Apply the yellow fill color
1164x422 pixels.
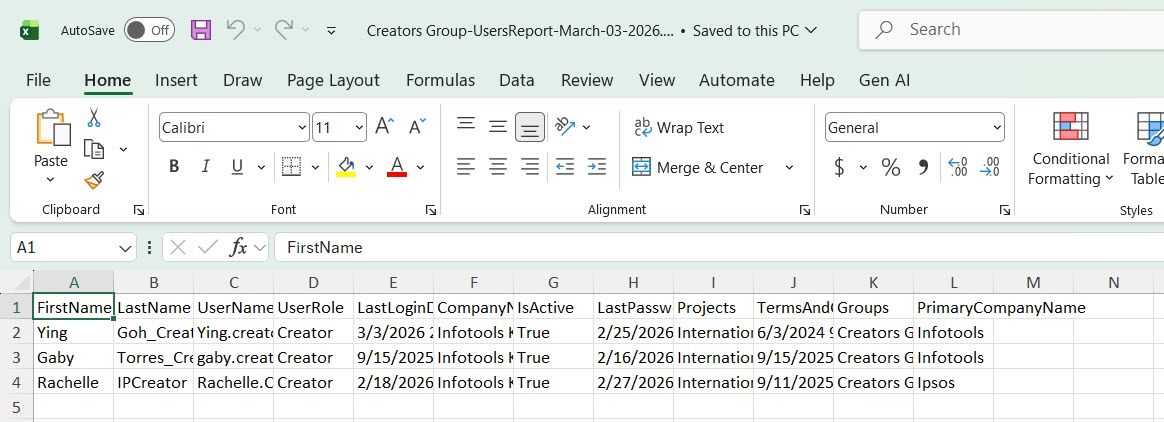pyautogui.click(x=346, y=167)
